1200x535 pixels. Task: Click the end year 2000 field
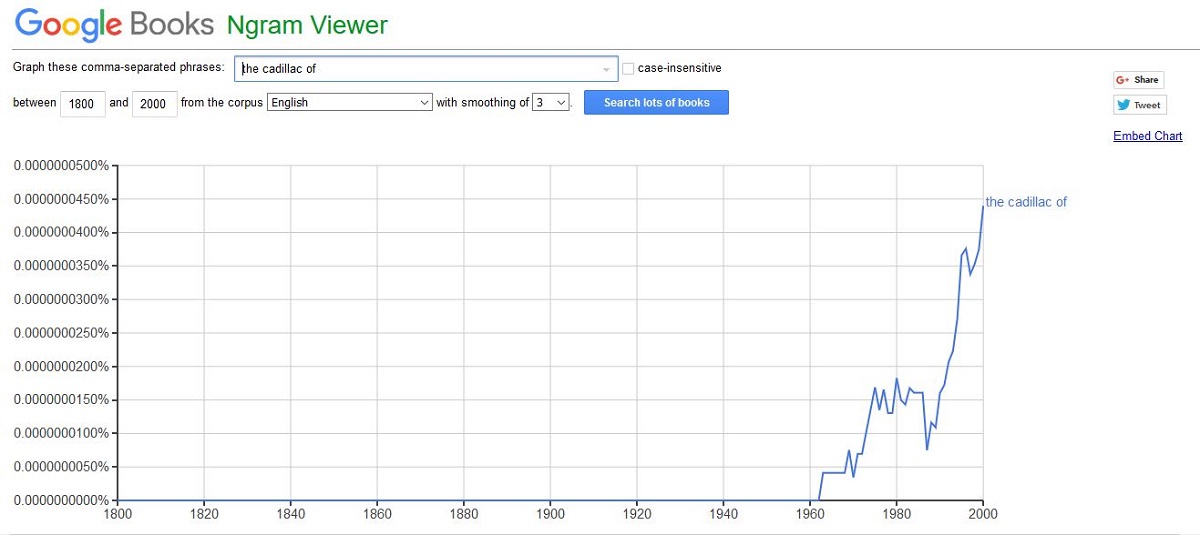[155, 103]
